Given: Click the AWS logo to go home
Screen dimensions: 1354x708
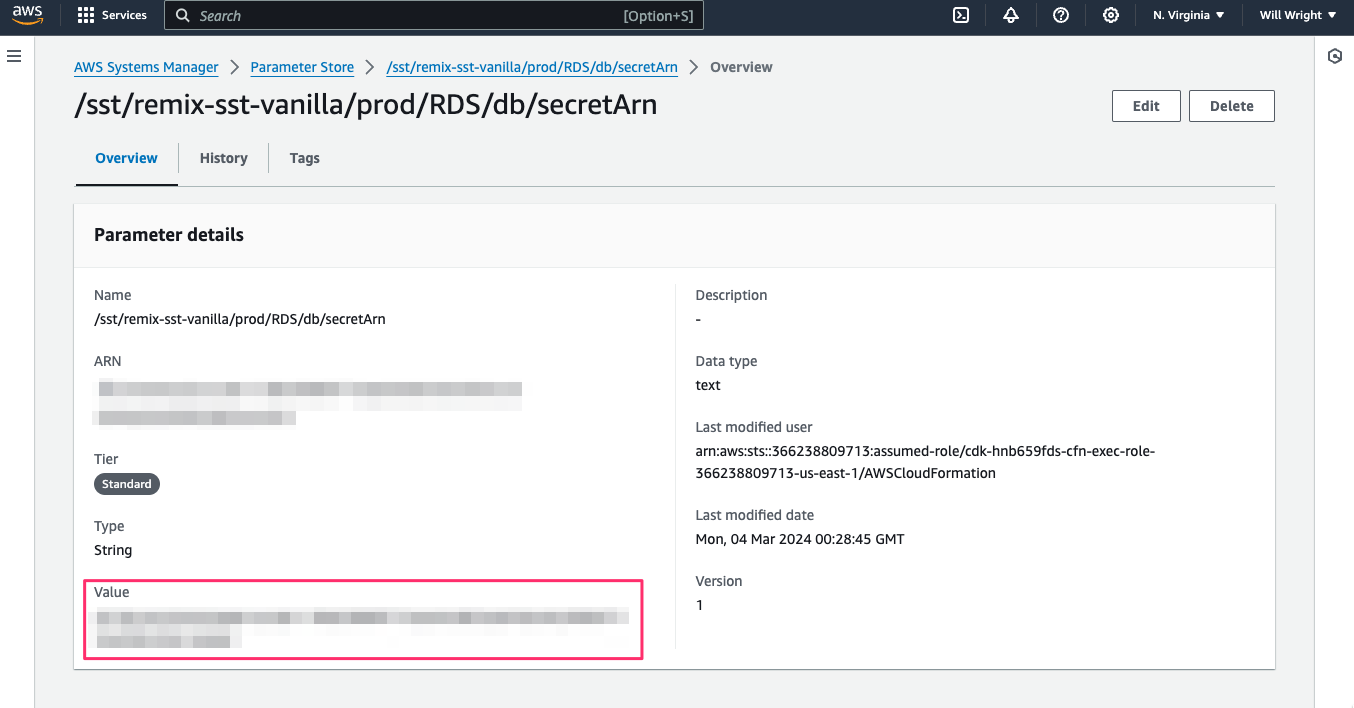Looking at the screenshot, I should pos(27,14).
